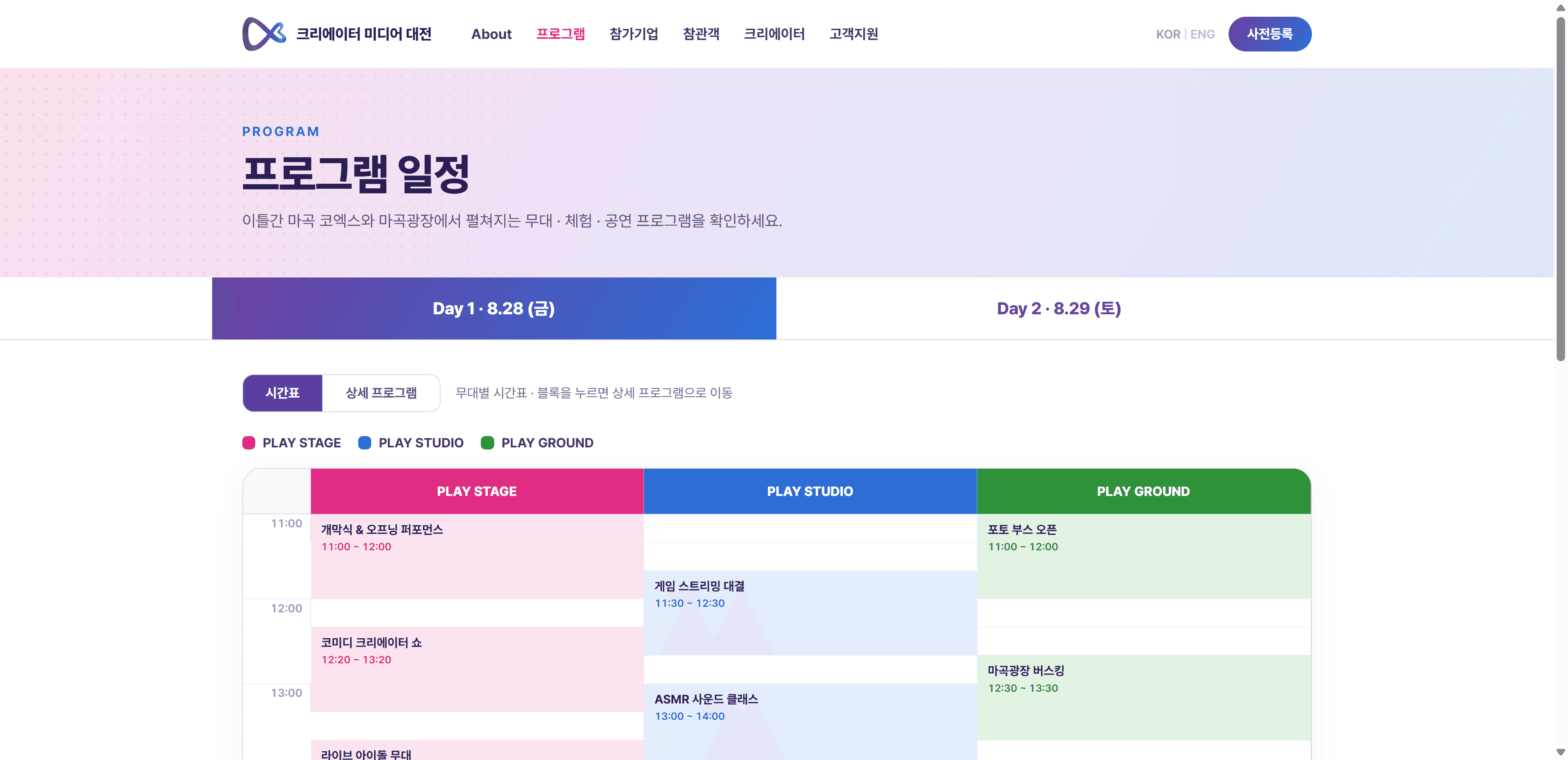Open the 게임 스트리밍 대결 schedule block

810,613
